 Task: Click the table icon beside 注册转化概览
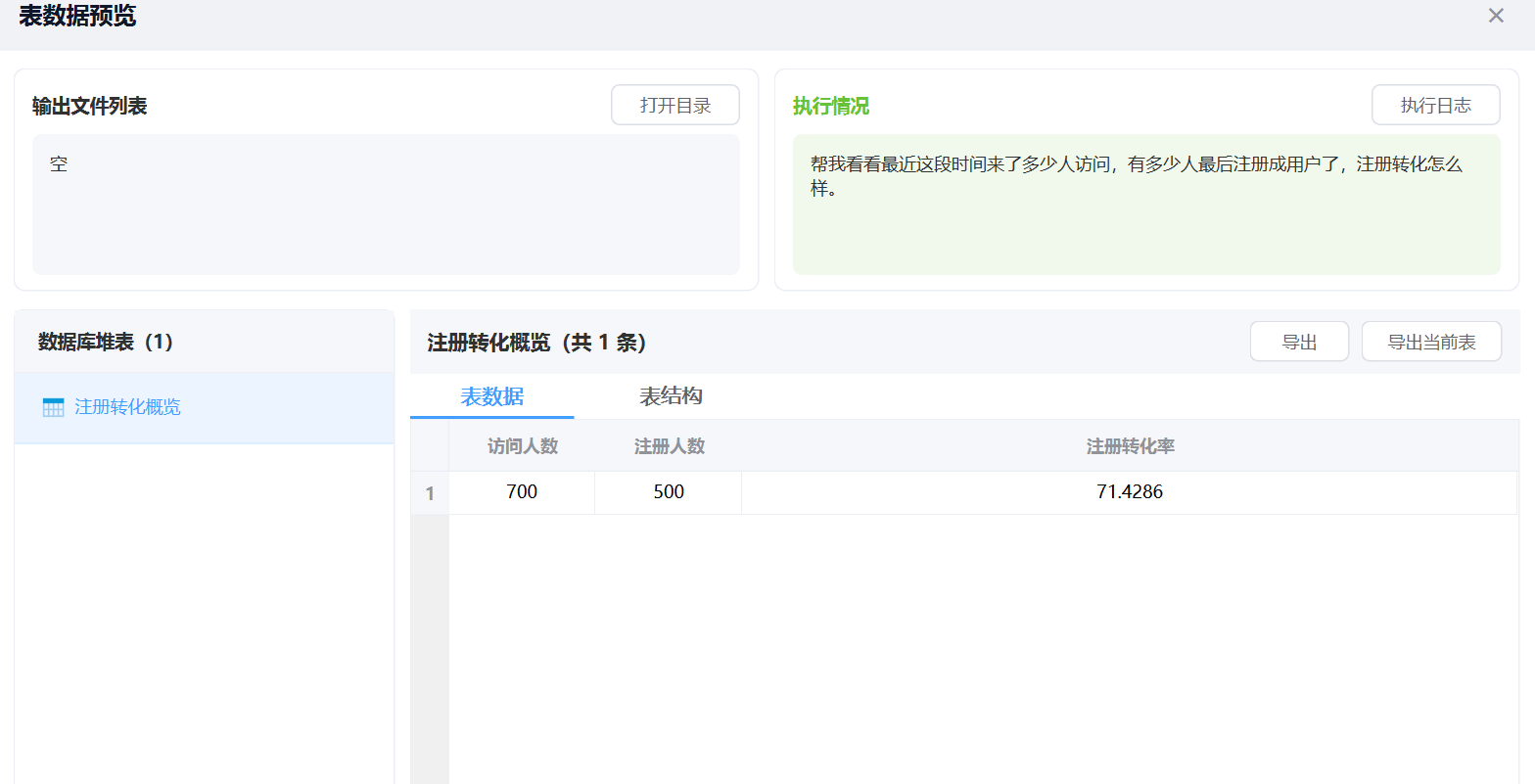[x=54, y=407]
